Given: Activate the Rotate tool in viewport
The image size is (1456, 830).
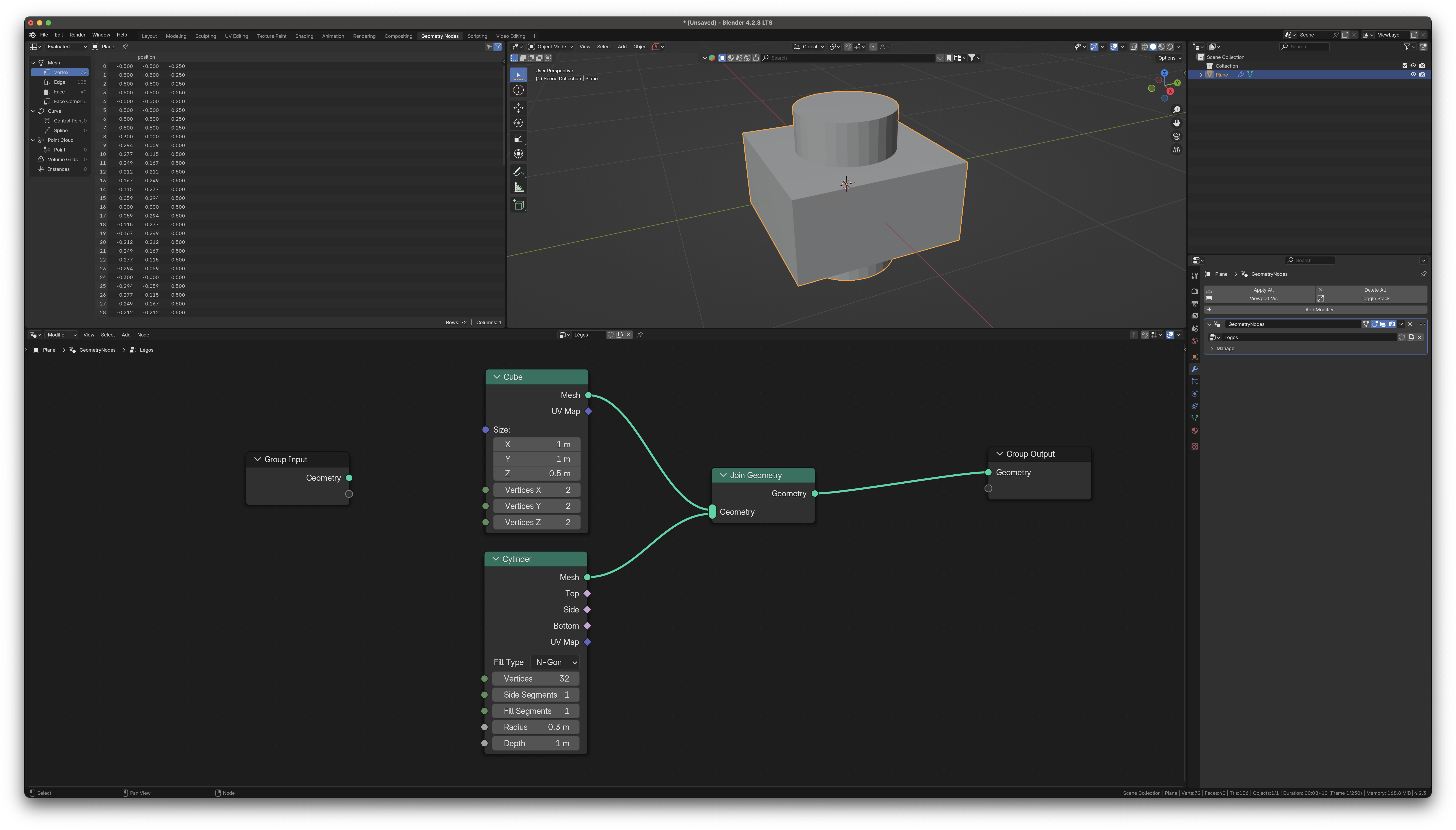Looking at the screenshot, I should [x=518, y=123].
